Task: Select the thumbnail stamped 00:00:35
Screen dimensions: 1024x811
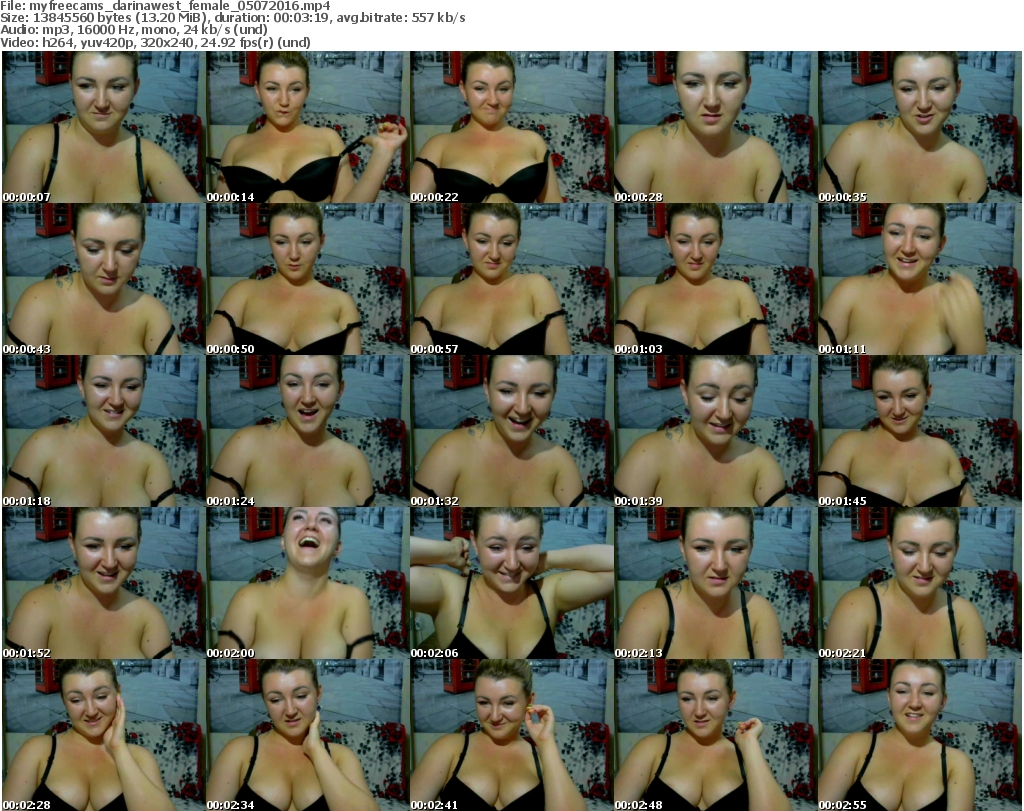Action: tap(920, 127)
